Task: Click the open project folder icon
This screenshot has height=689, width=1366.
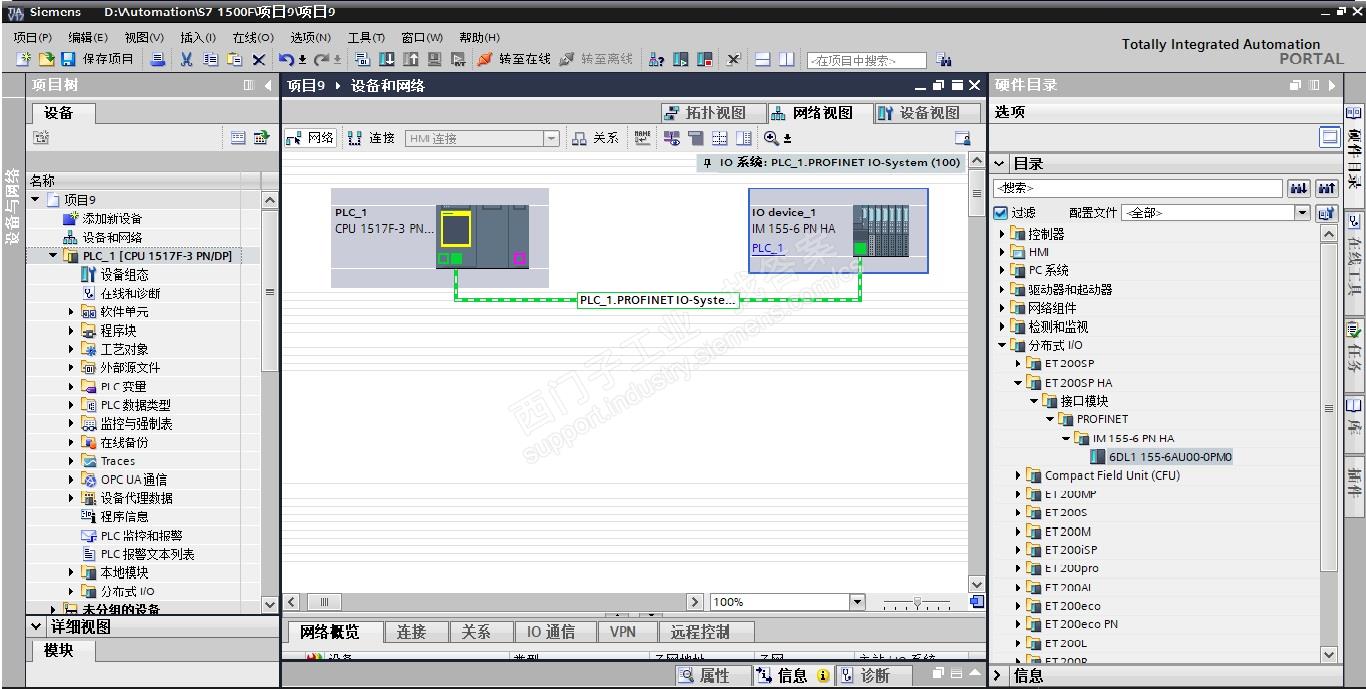Action: coord(46,59)
